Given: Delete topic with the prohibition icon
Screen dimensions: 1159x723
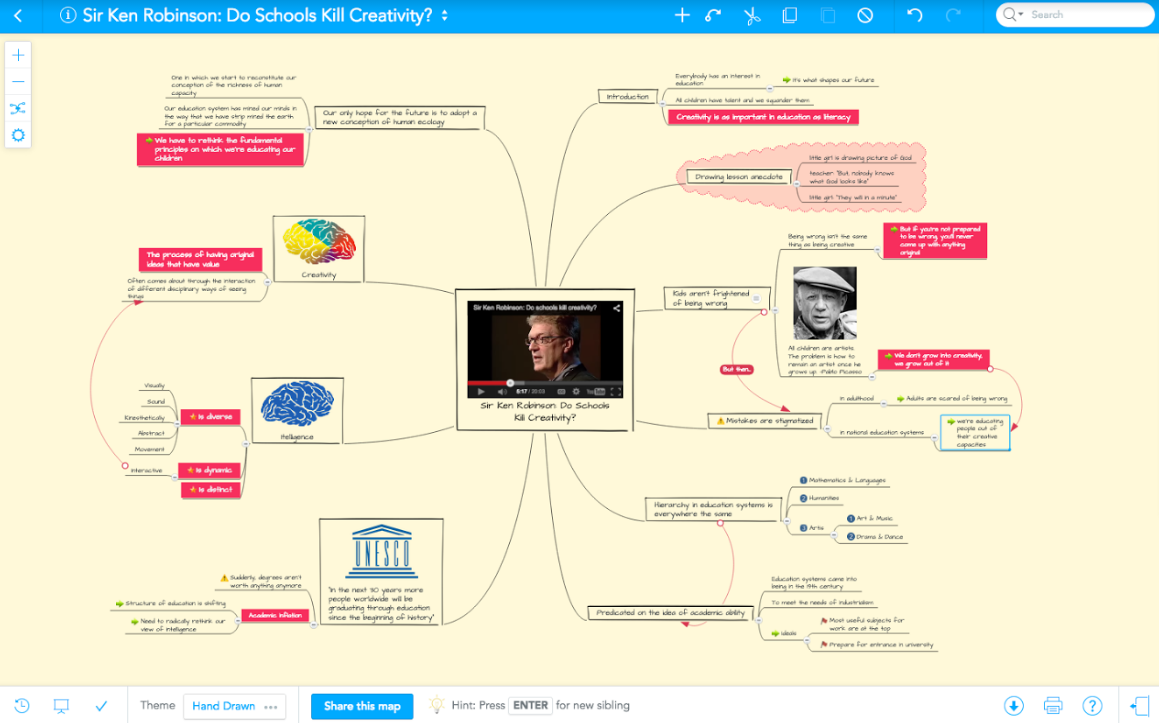Looking at the screenshot, I should click(865, 16).
